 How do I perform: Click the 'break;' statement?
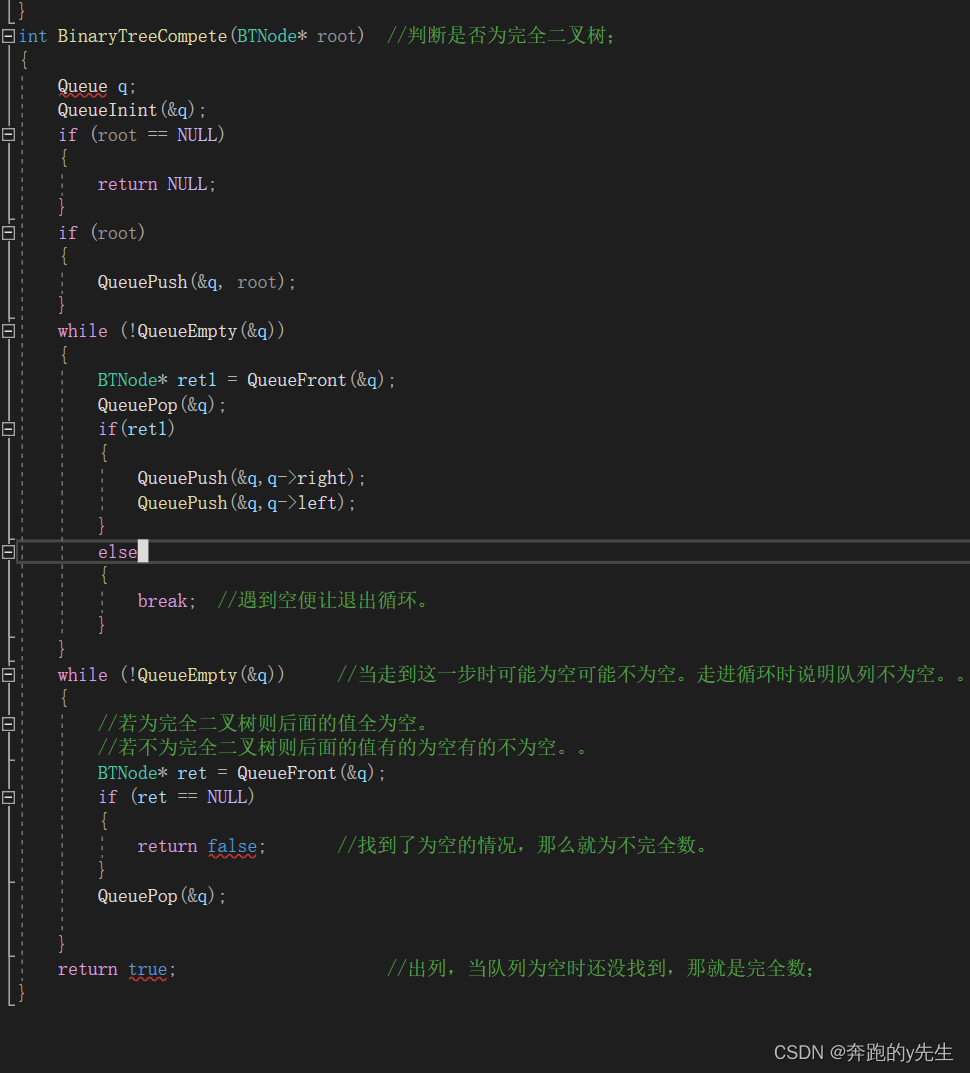pos(166,601)
